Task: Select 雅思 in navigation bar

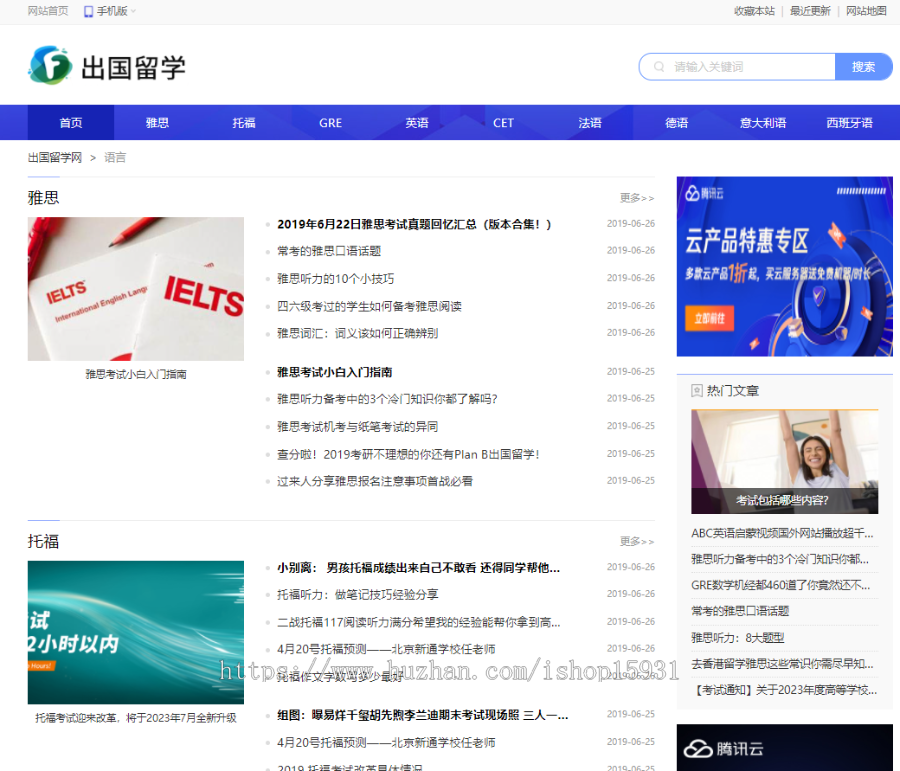Action: click(157, 122)
